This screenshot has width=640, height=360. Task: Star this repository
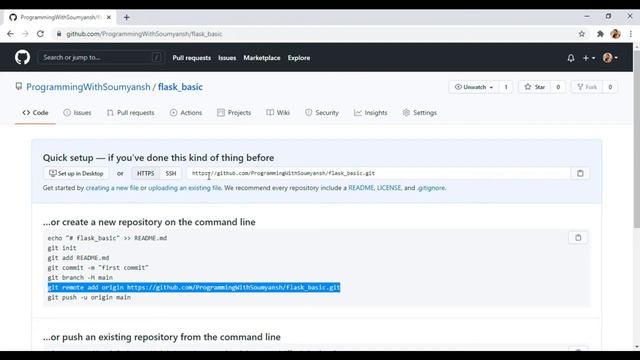click(x=535, y=87)
